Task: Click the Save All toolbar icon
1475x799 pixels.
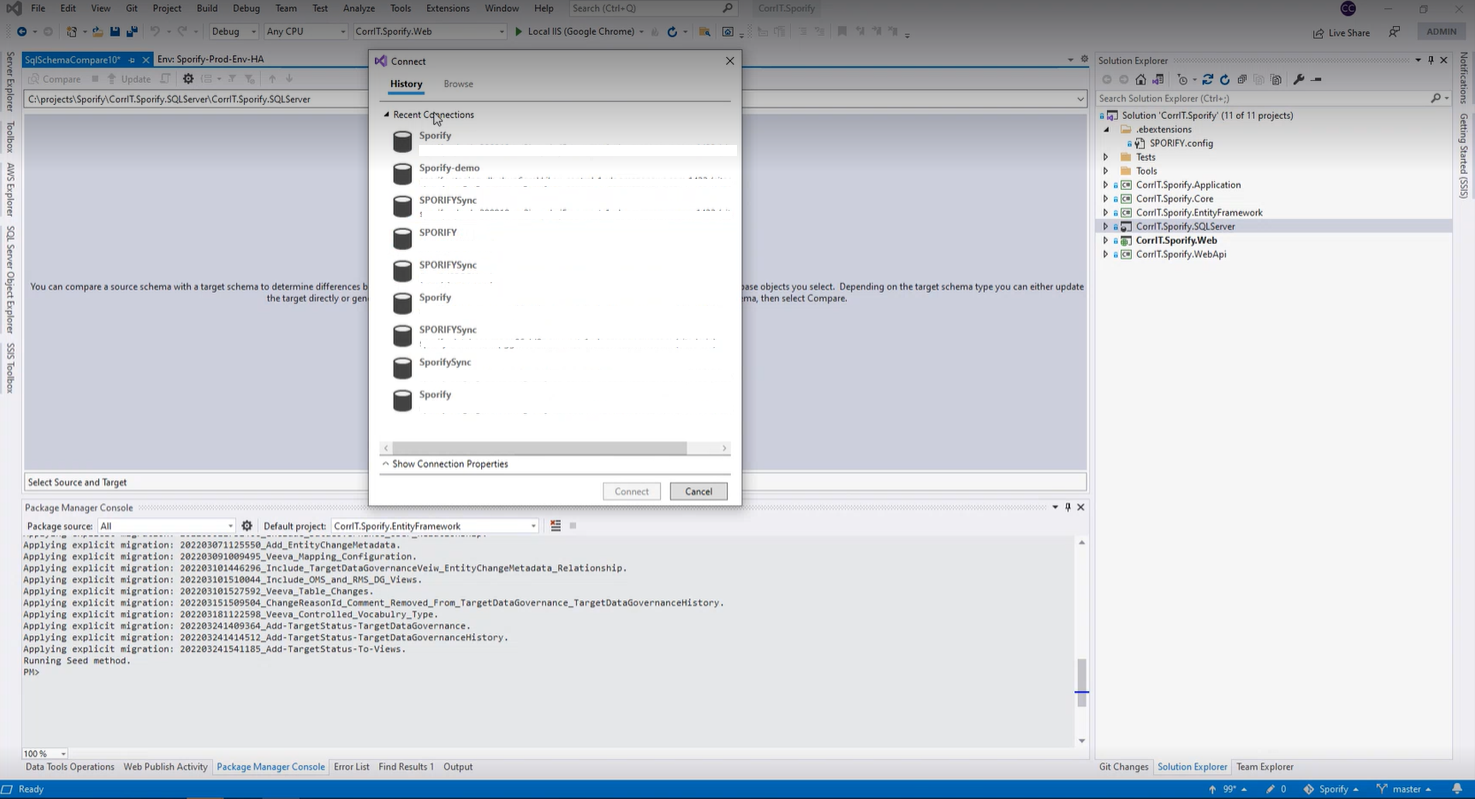Action: pos(131,32)
